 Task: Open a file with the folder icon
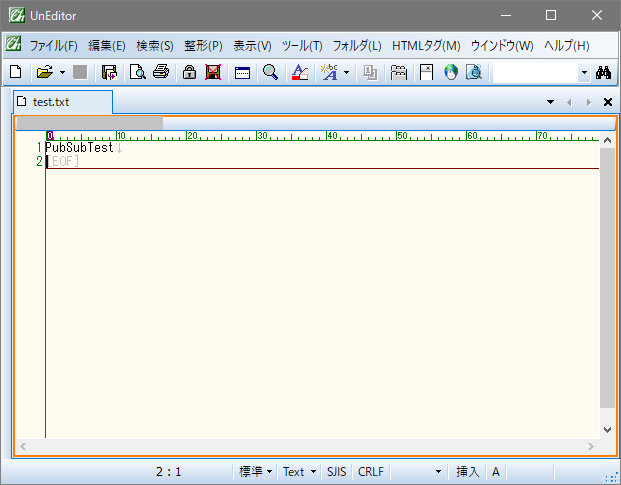44,72
